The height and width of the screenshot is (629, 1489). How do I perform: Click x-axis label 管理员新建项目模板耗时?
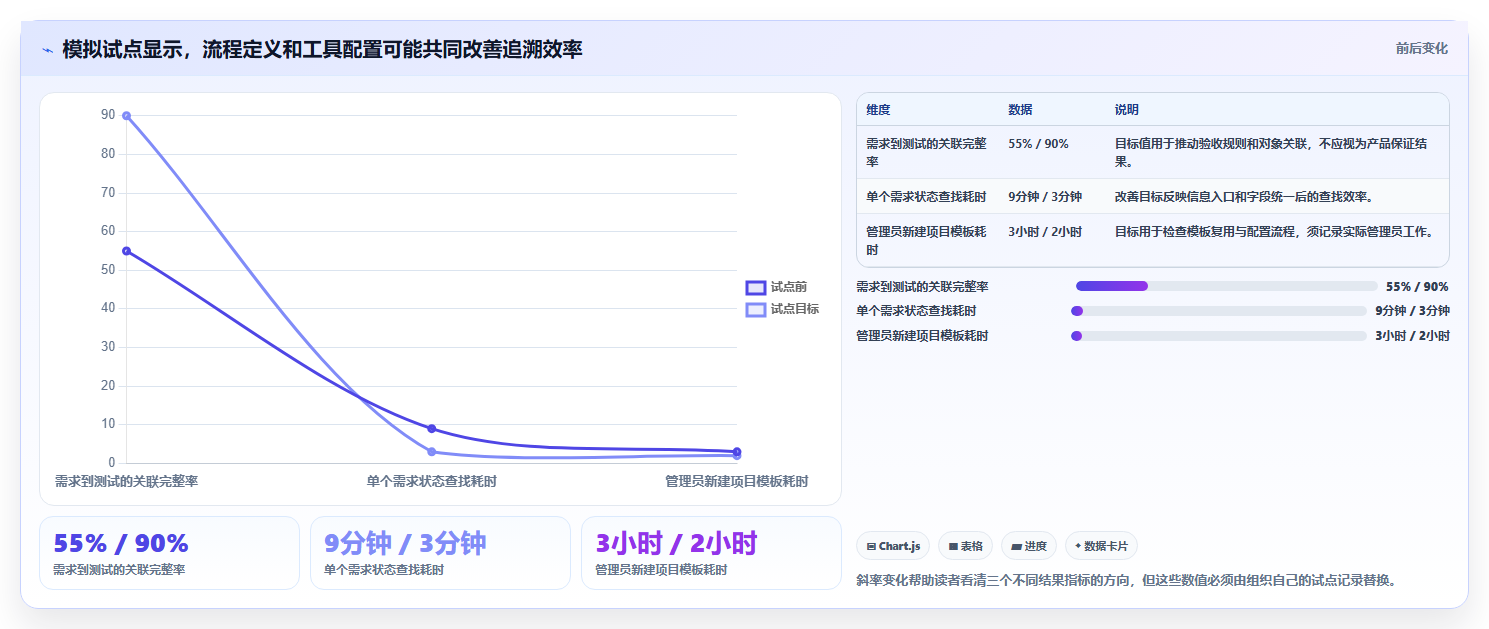tap(736, 481)
